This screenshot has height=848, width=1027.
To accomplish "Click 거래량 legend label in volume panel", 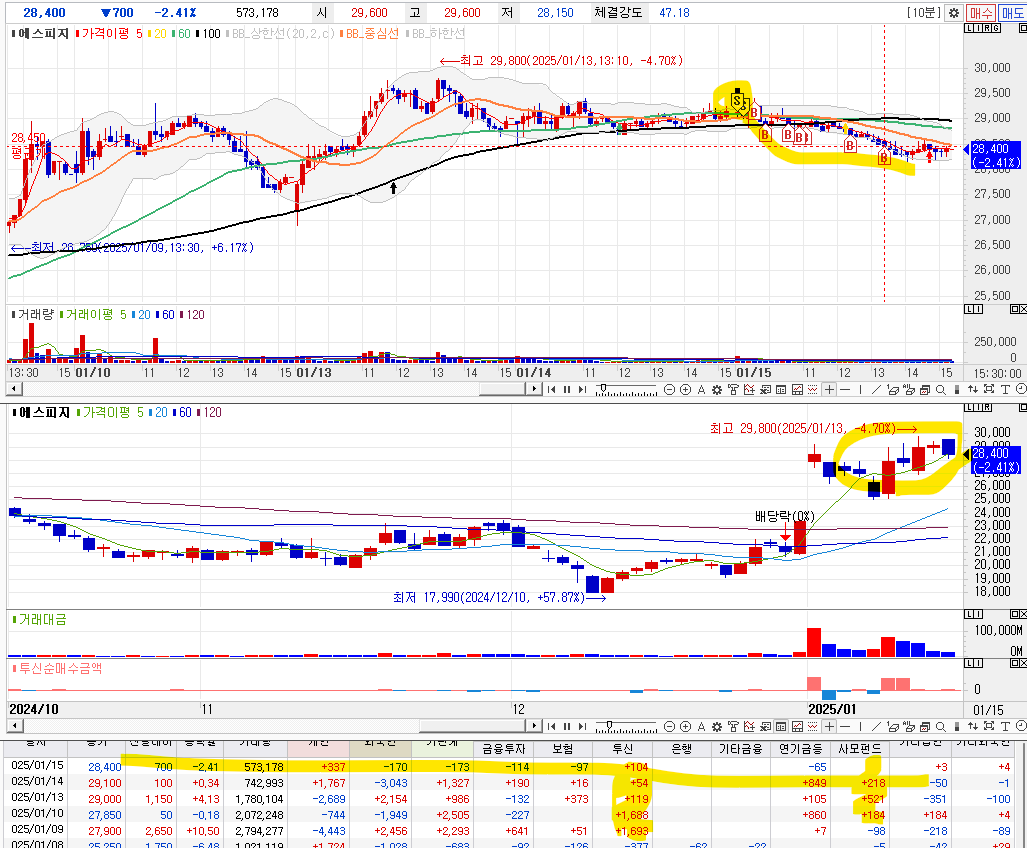I will click(x=35, y=314).
